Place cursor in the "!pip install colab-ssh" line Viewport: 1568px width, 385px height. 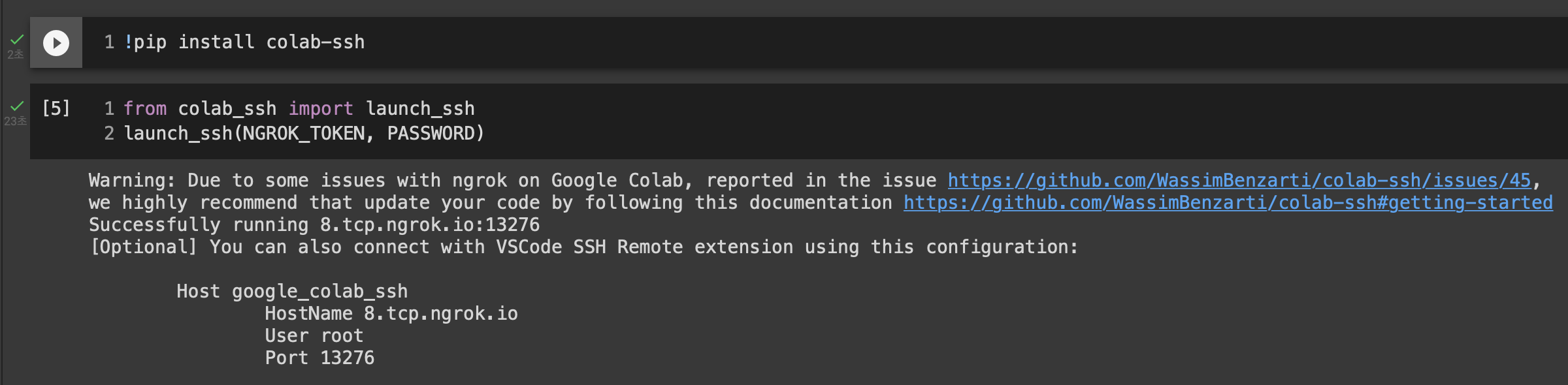pyautogui.click(x=248, y=42)
